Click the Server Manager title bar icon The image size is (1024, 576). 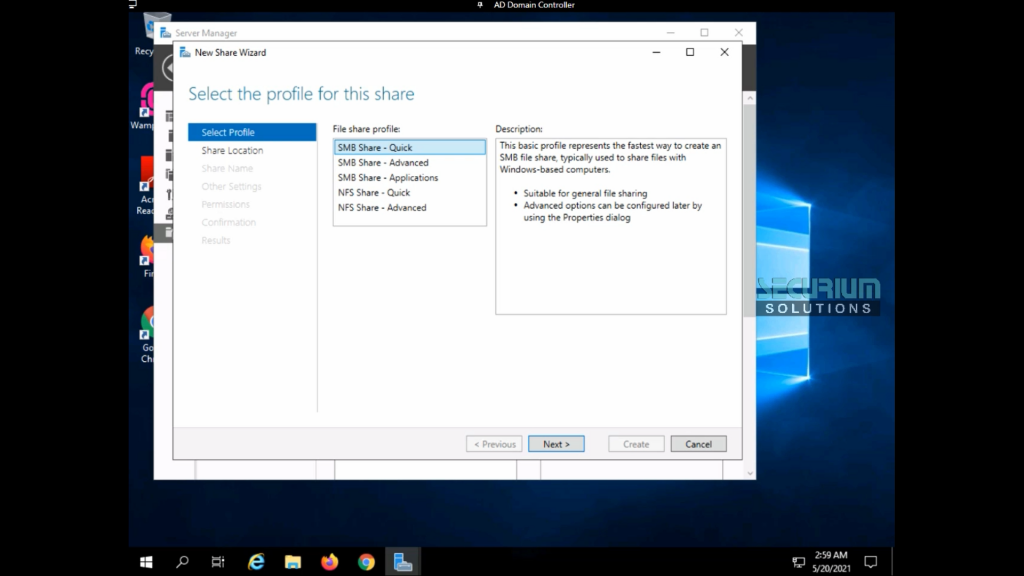tap(165, 33)
